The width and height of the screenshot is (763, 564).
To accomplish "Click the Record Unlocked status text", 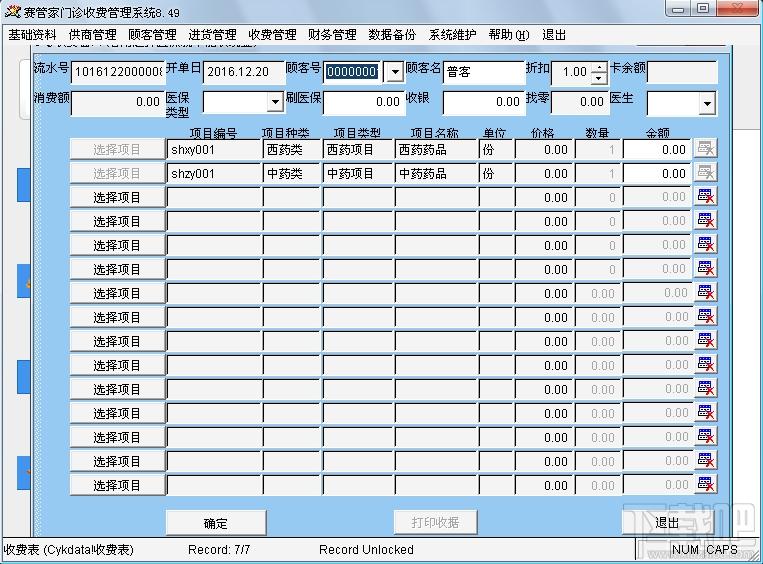I will [366, 550].
